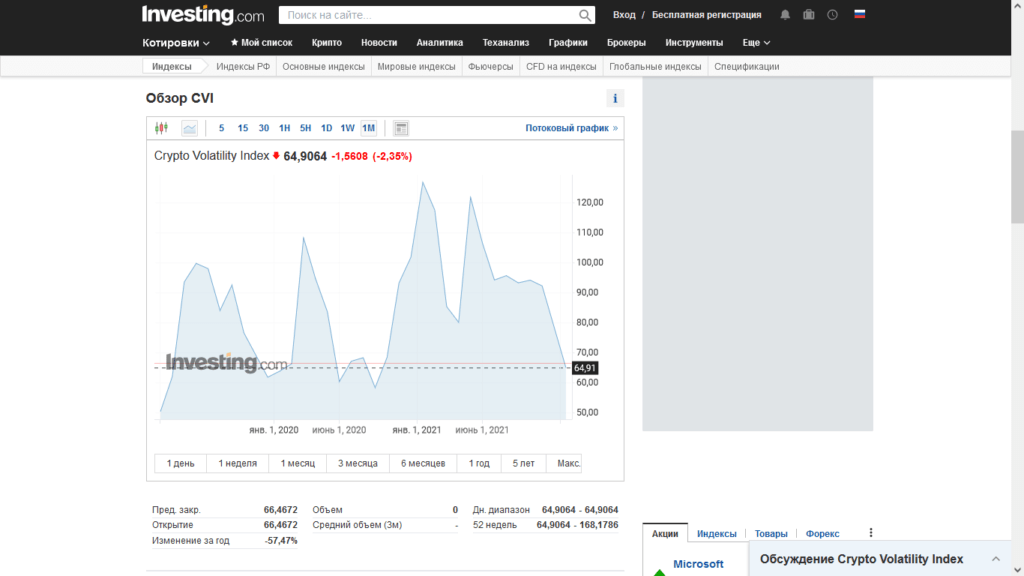
Task: Select the 1D chart interval
Action: click(x=326, y=128)
